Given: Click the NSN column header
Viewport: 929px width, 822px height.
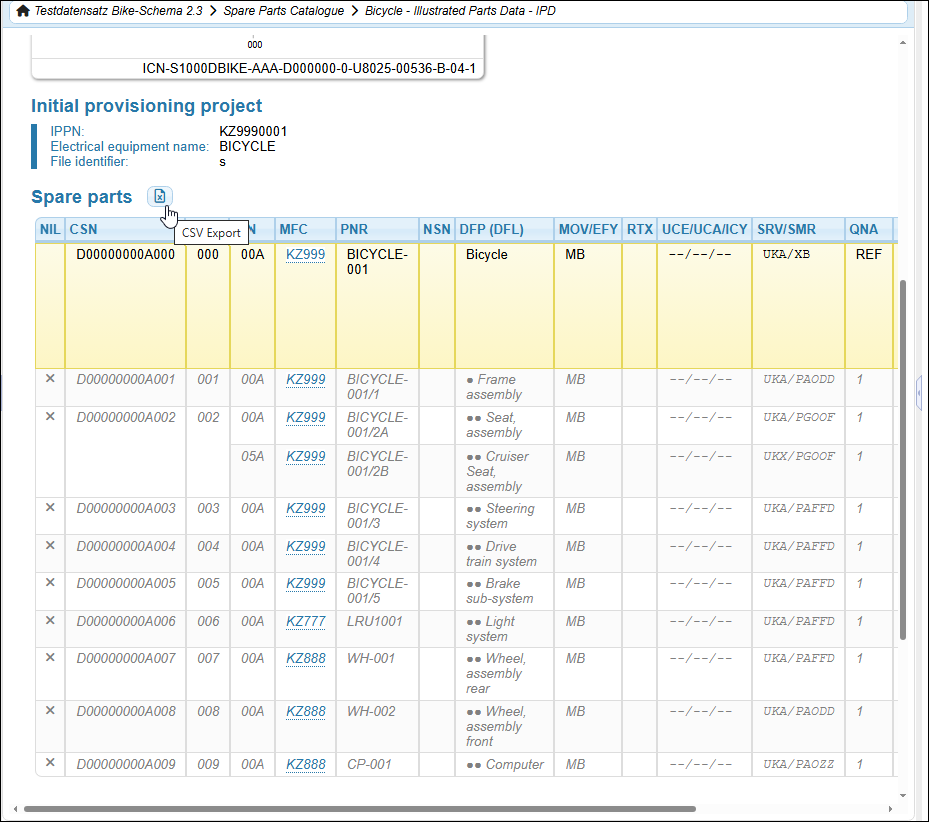Looking at the screenshot, I should click(x=437, y=229).
